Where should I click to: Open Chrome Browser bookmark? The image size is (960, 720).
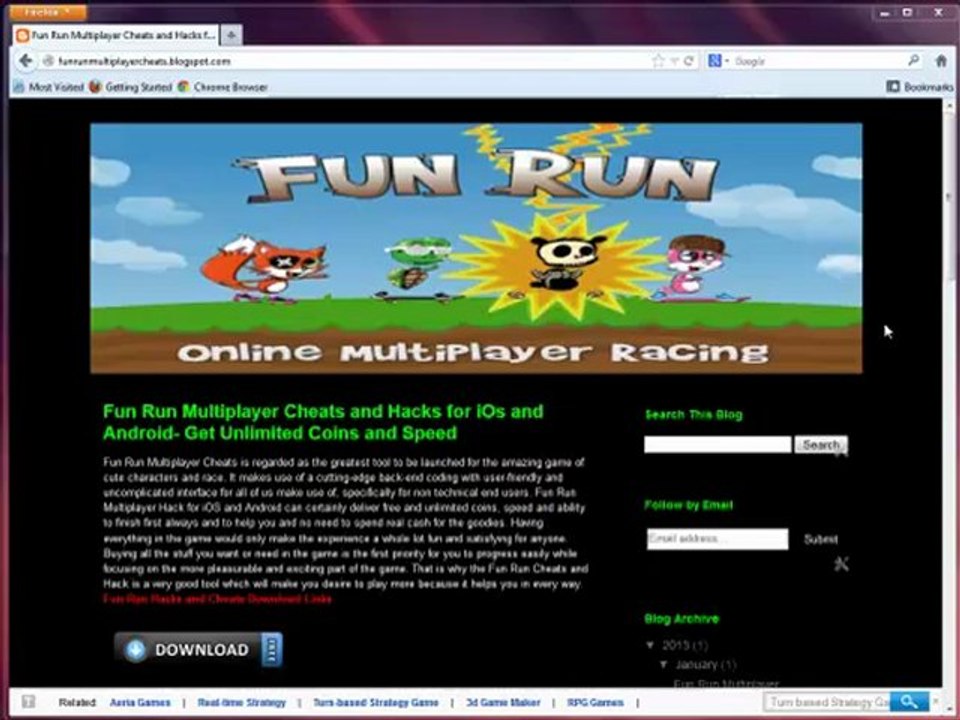pos(222,87)
